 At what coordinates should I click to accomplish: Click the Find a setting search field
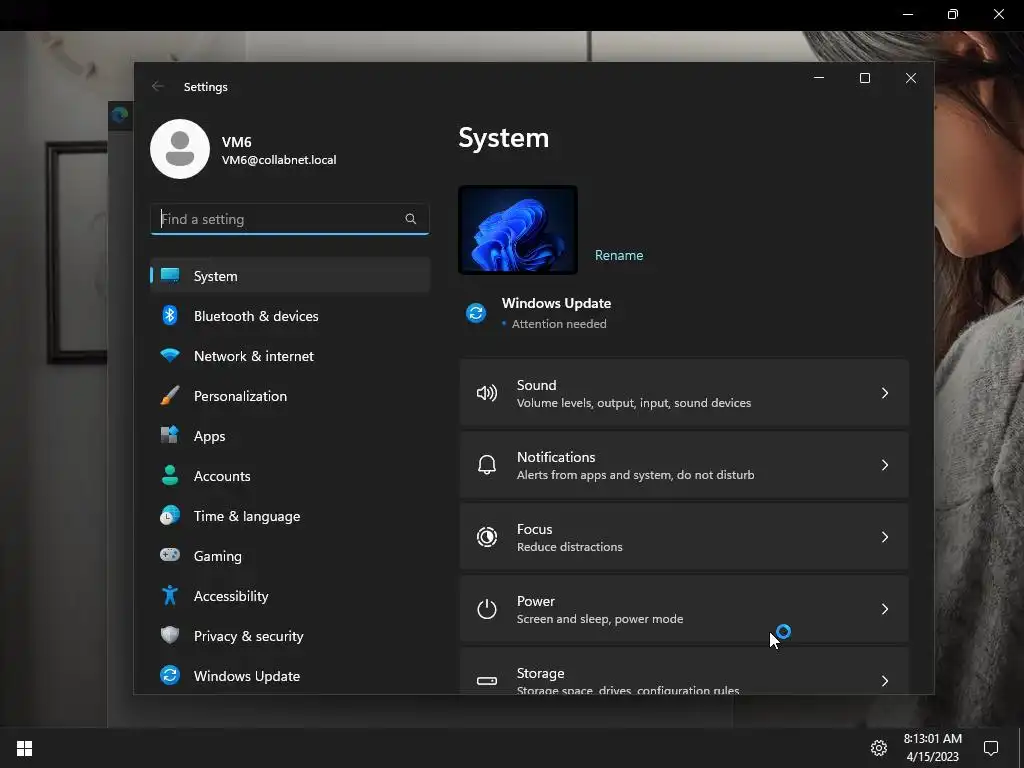click(290, 219)
